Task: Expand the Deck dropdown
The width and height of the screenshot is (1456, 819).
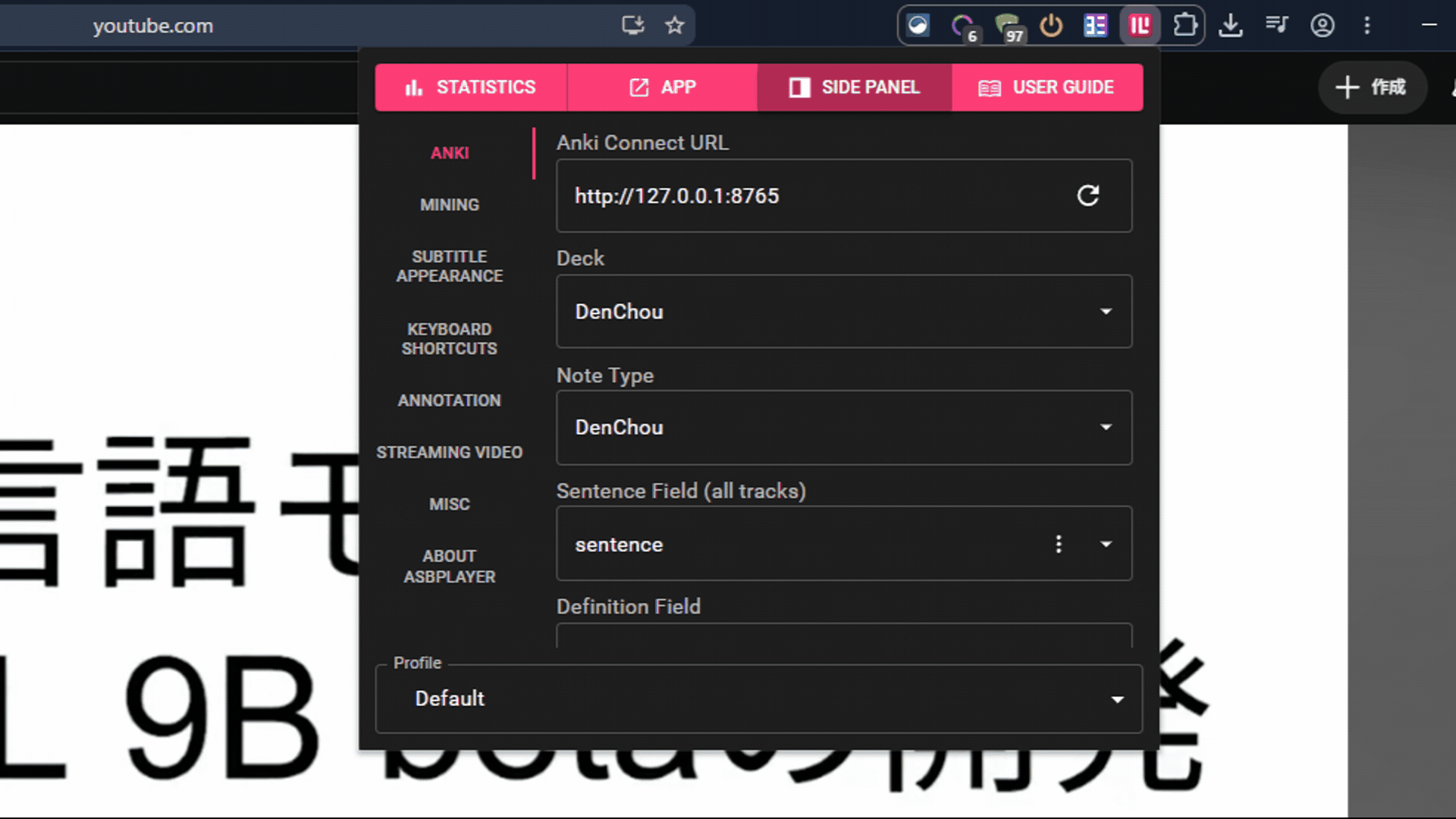Action: tap(844, 312)
